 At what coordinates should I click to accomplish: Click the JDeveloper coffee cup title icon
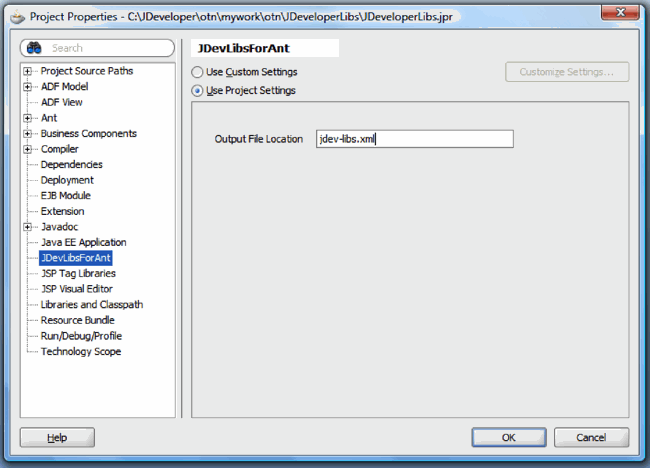17,17
